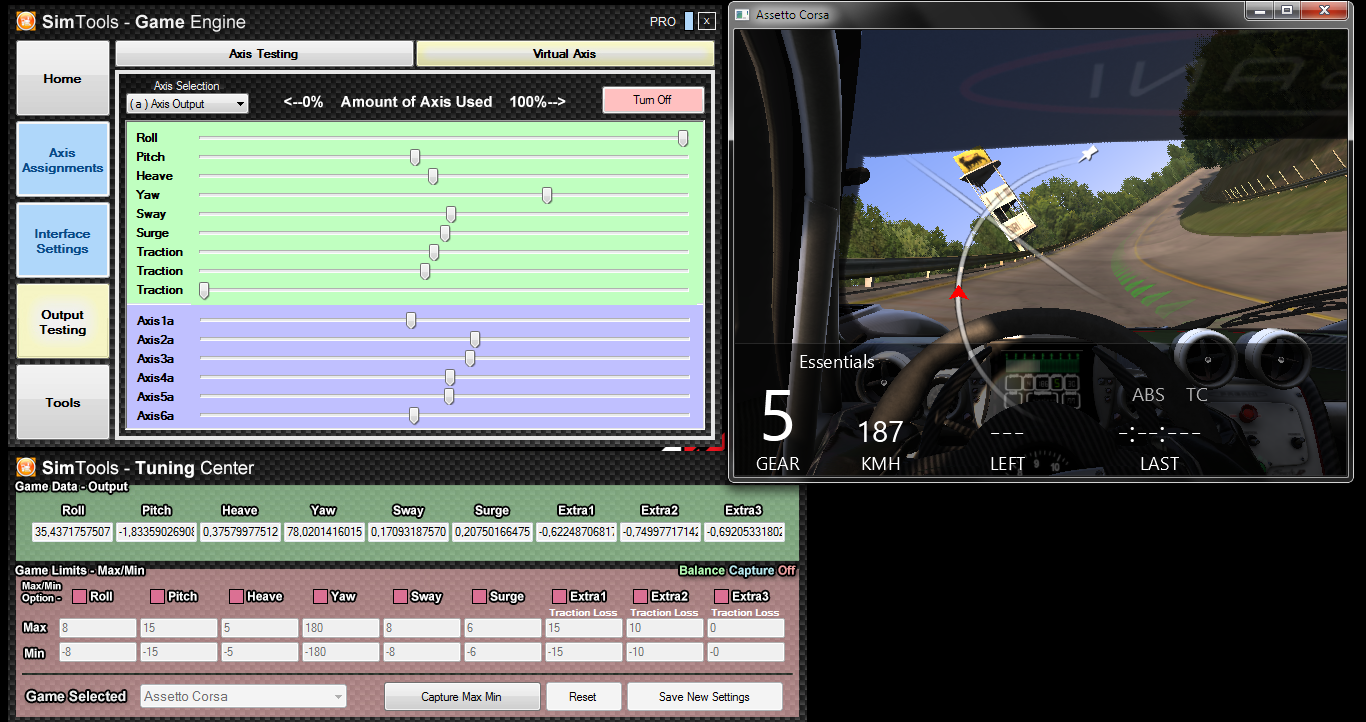Click the Capture Max Min button
The image size is (1366, 722).
pyautogui.click(x=462, y=697)
